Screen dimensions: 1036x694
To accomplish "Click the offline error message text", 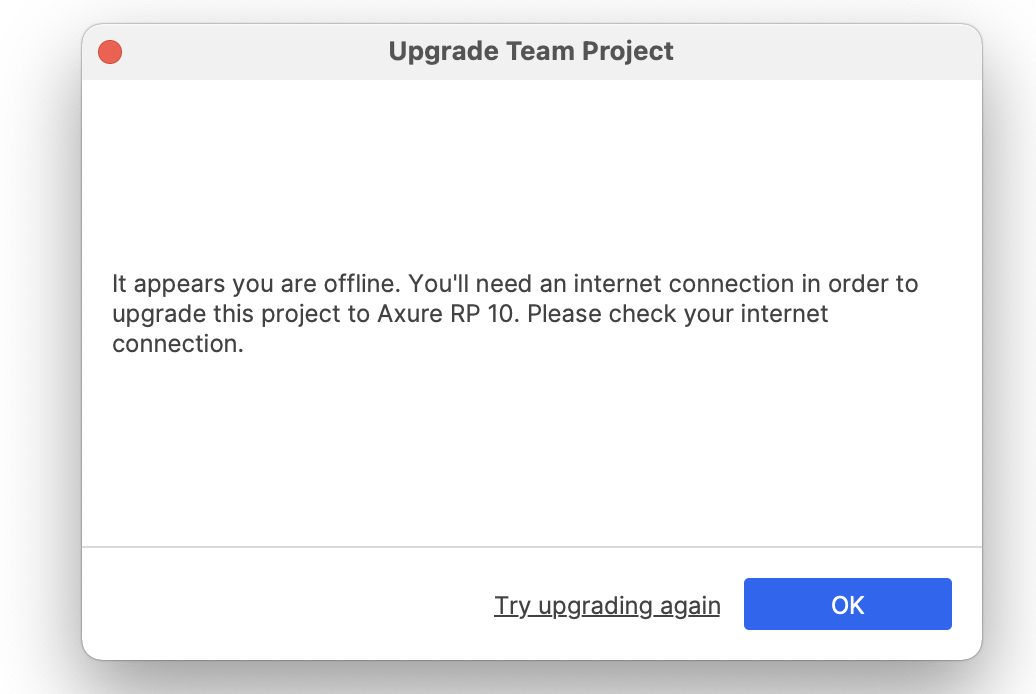I will (515, 313).
